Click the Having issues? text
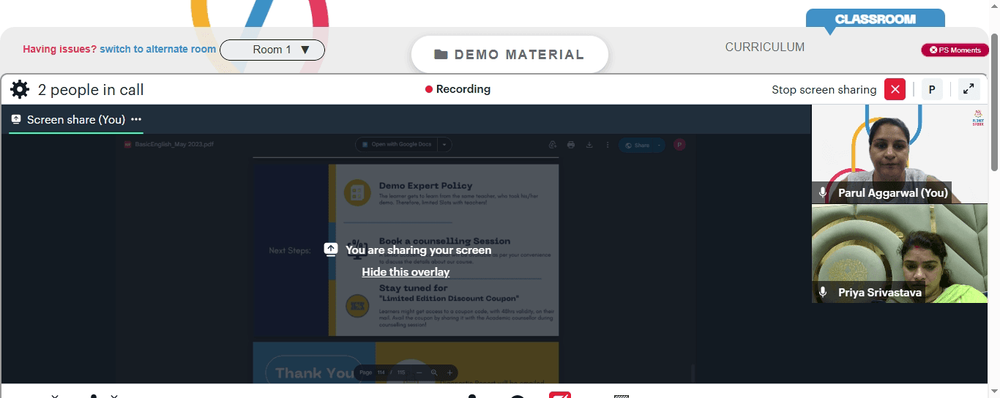The width and height of the screenshot is (1000, 398). (x=60, y=49)
